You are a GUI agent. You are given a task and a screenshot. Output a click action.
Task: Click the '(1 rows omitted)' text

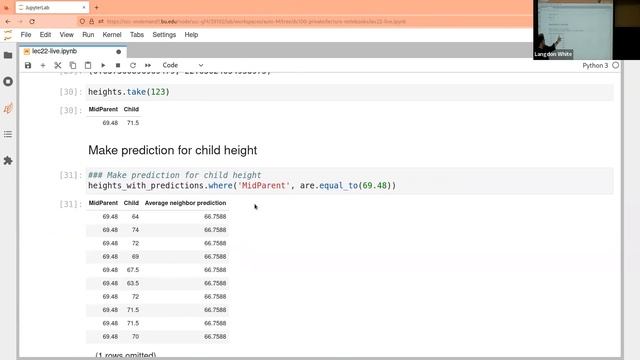[x=125, y=355]
